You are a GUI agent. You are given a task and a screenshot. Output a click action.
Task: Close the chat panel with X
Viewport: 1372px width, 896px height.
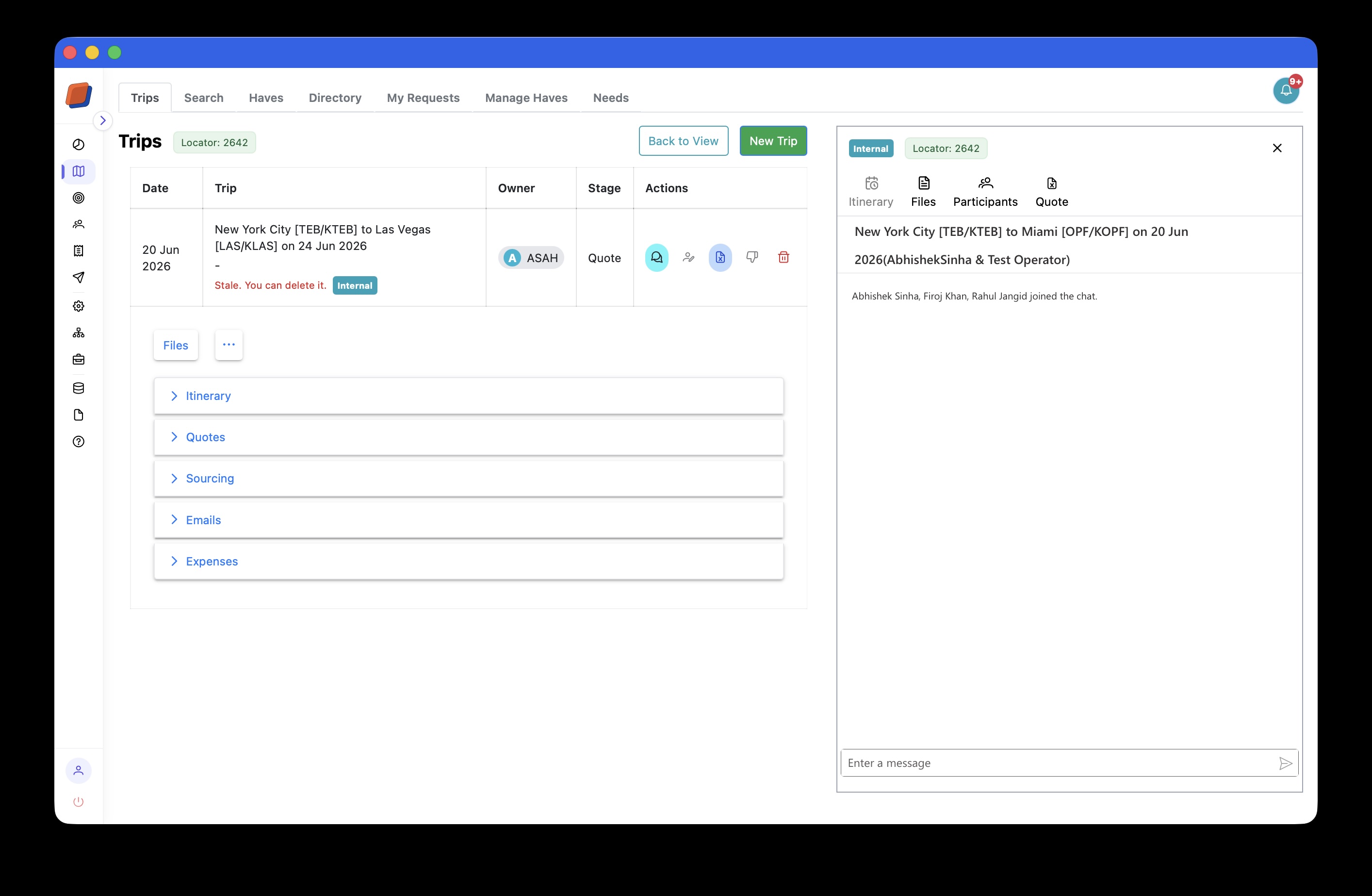tap(1277, 148)
